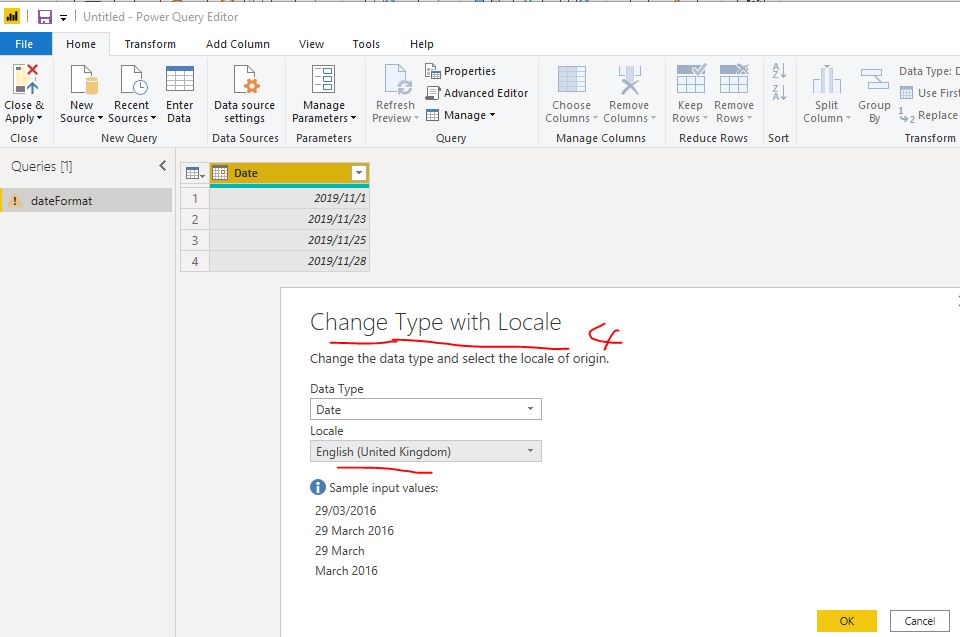Sort descending with the Z-A icon
Screen dimensions: 960x637
[x=779, y=92]
